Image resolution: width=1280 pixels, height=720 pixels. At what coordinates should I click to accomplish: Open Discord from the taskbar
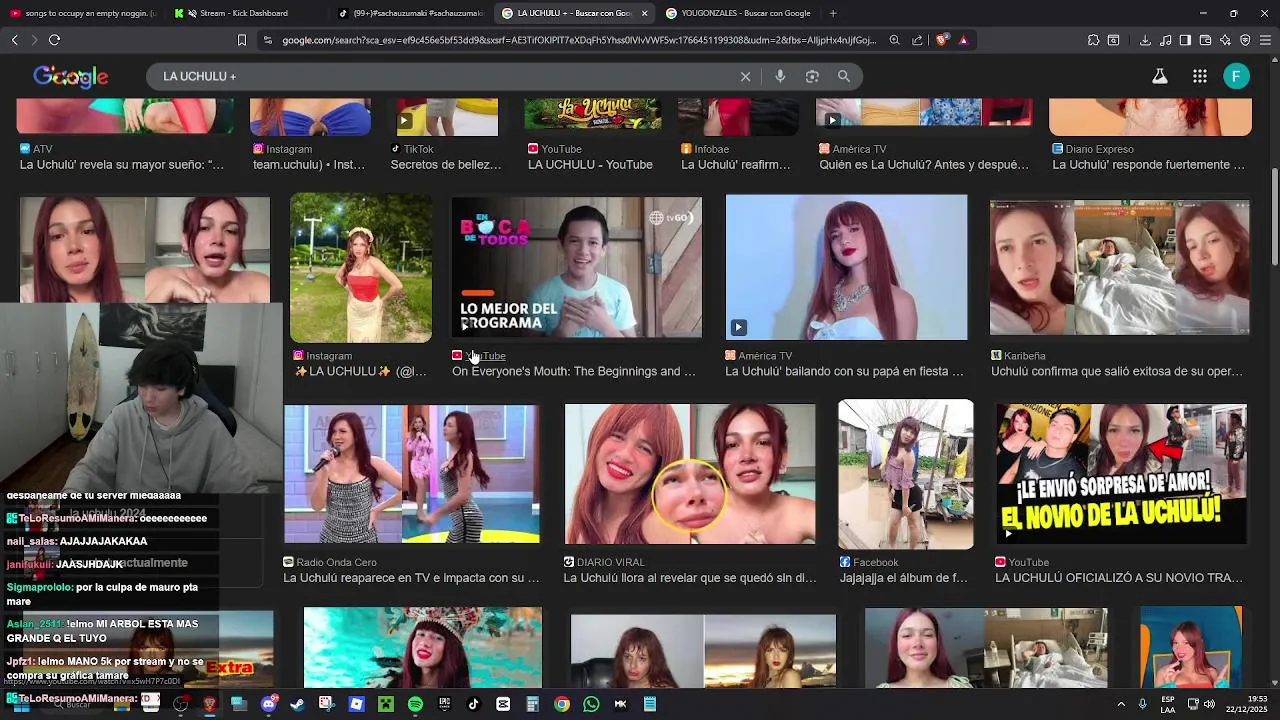(x=268, y=704)
